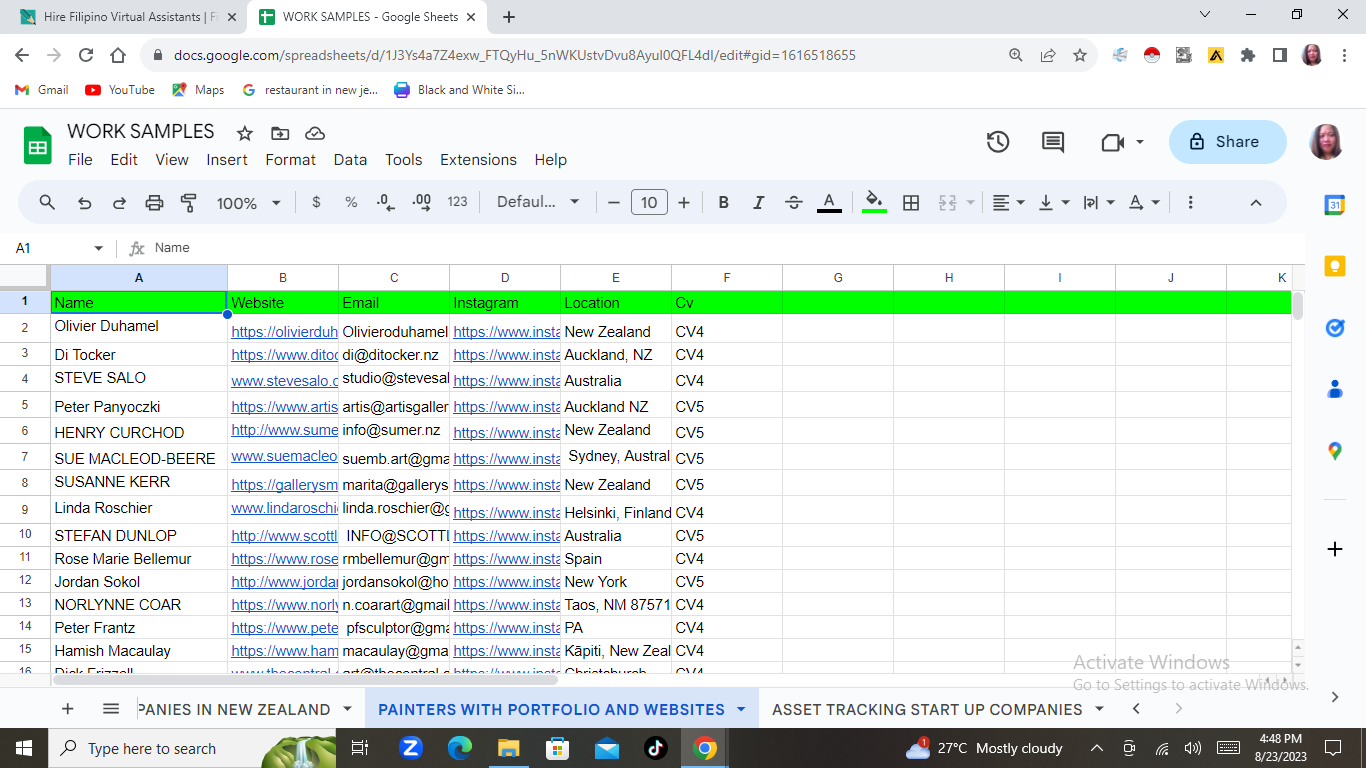This screenshot has width=1366, height=768.
Task: Increase decimal places
Action: 421,202
